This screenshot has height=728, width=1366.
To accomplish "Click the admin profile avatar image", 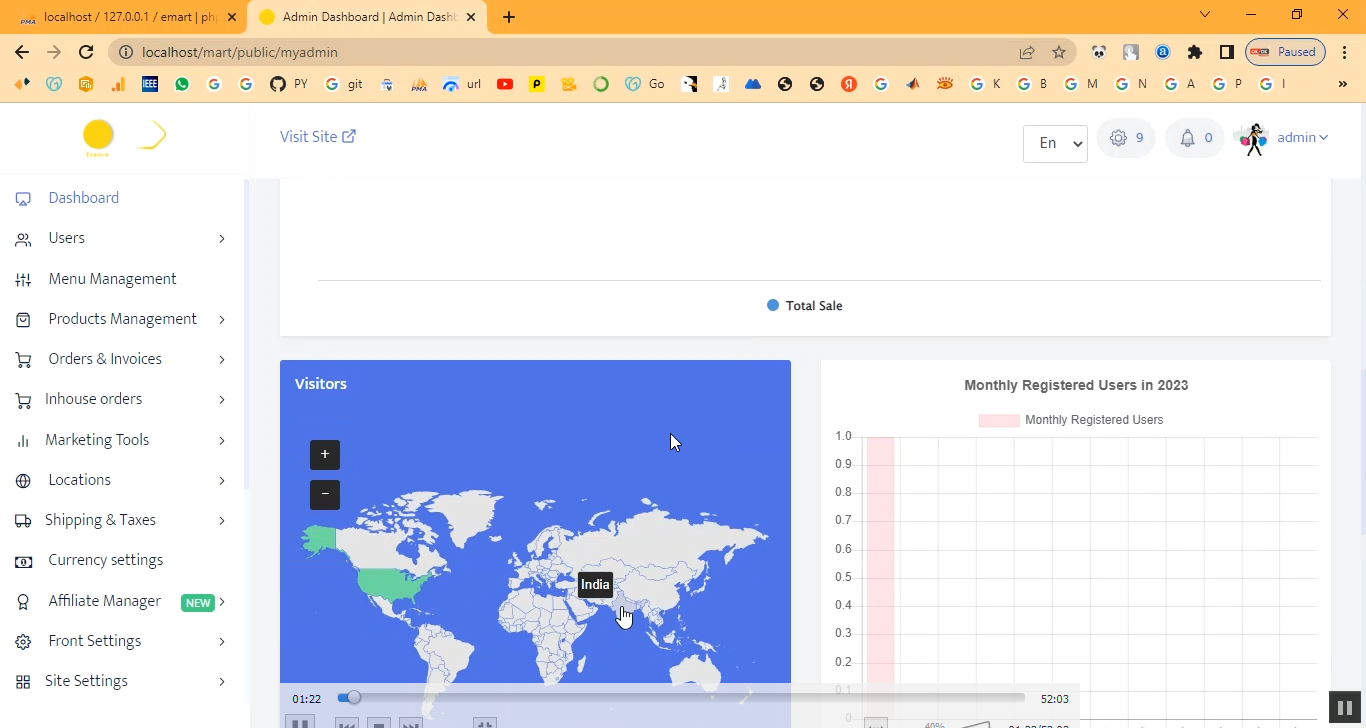I will [1251, 139].
